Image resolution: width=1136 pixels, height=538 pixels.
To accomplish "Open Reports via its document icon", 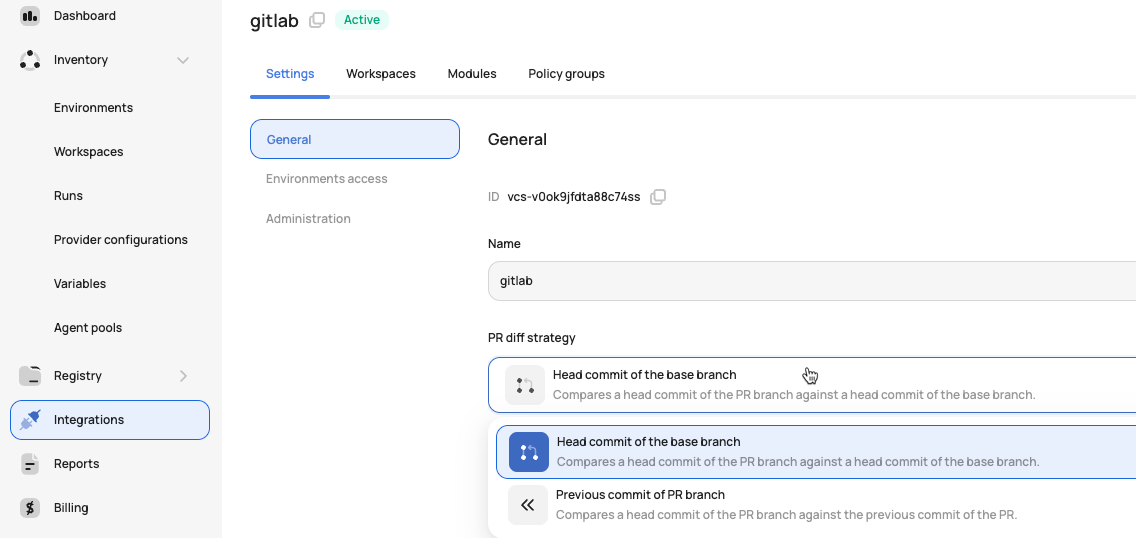I will click(x=30, y=464).
